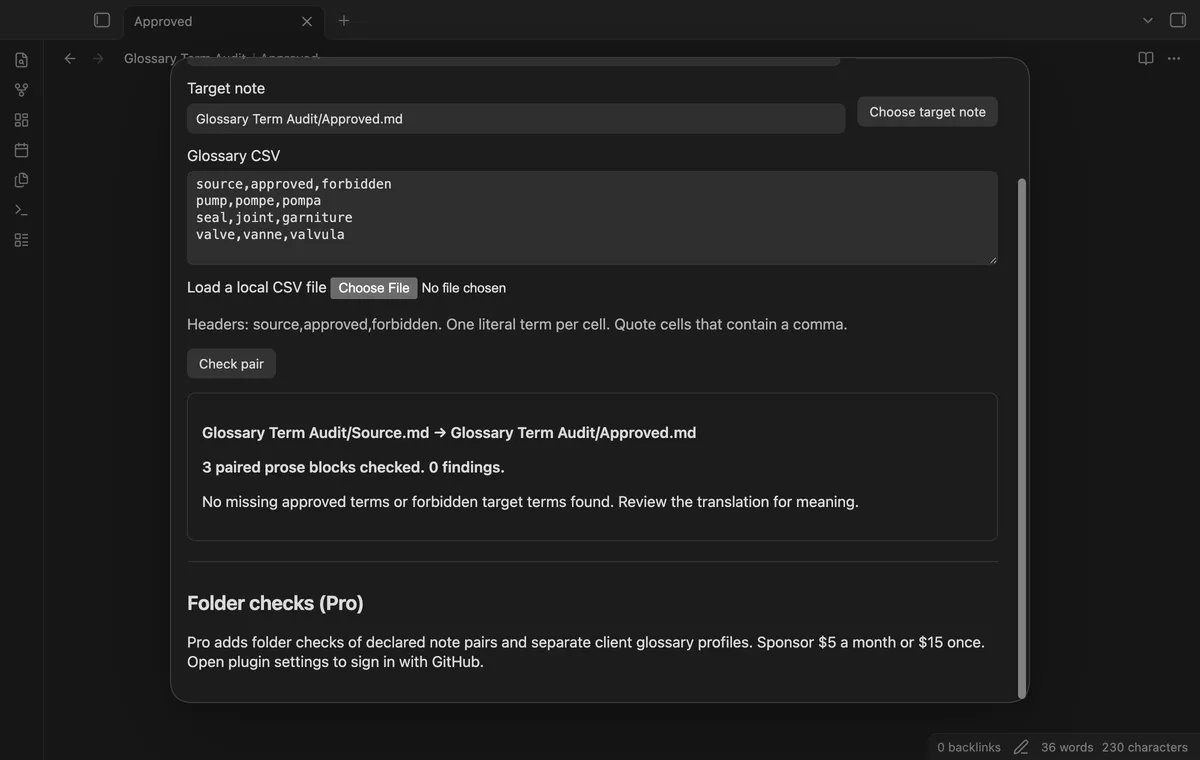This screenshot has width=1200, height=760.
Task: Navigate back with the left arrow
Action: pyautogui.click(x=70, y=59)
